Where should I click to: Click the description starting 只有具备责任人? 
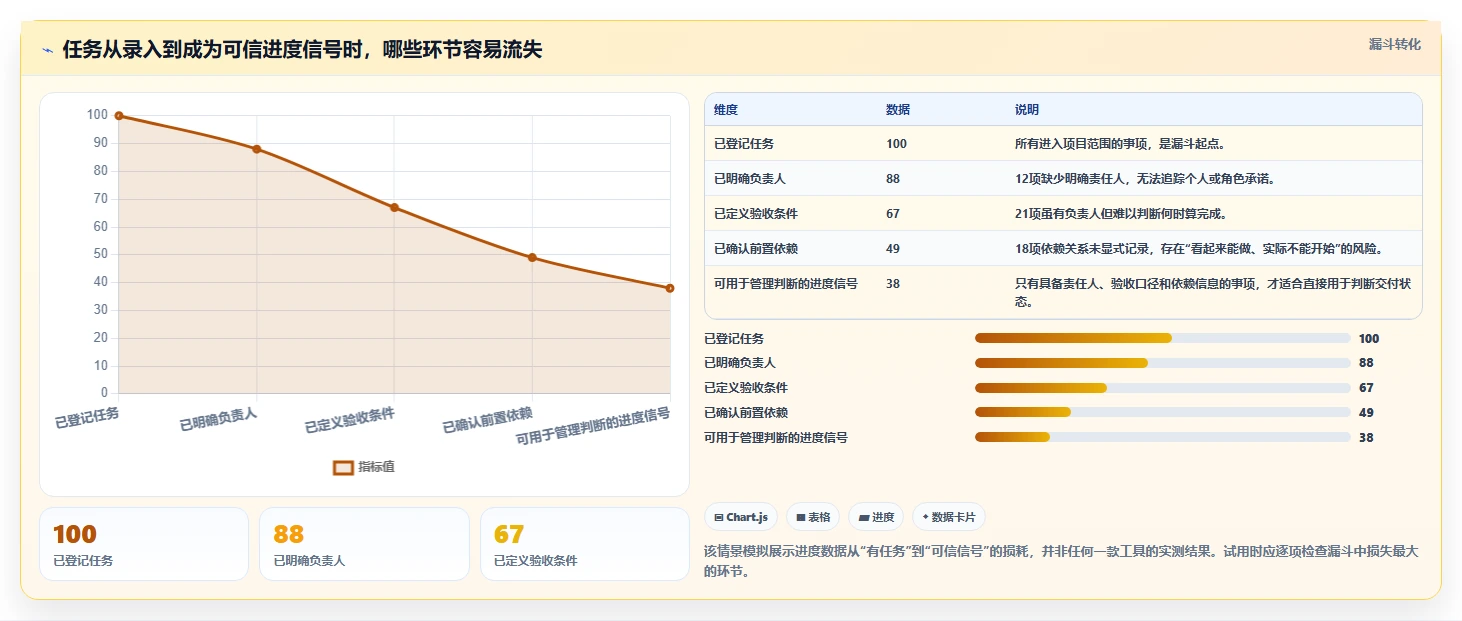[1213, 292]
